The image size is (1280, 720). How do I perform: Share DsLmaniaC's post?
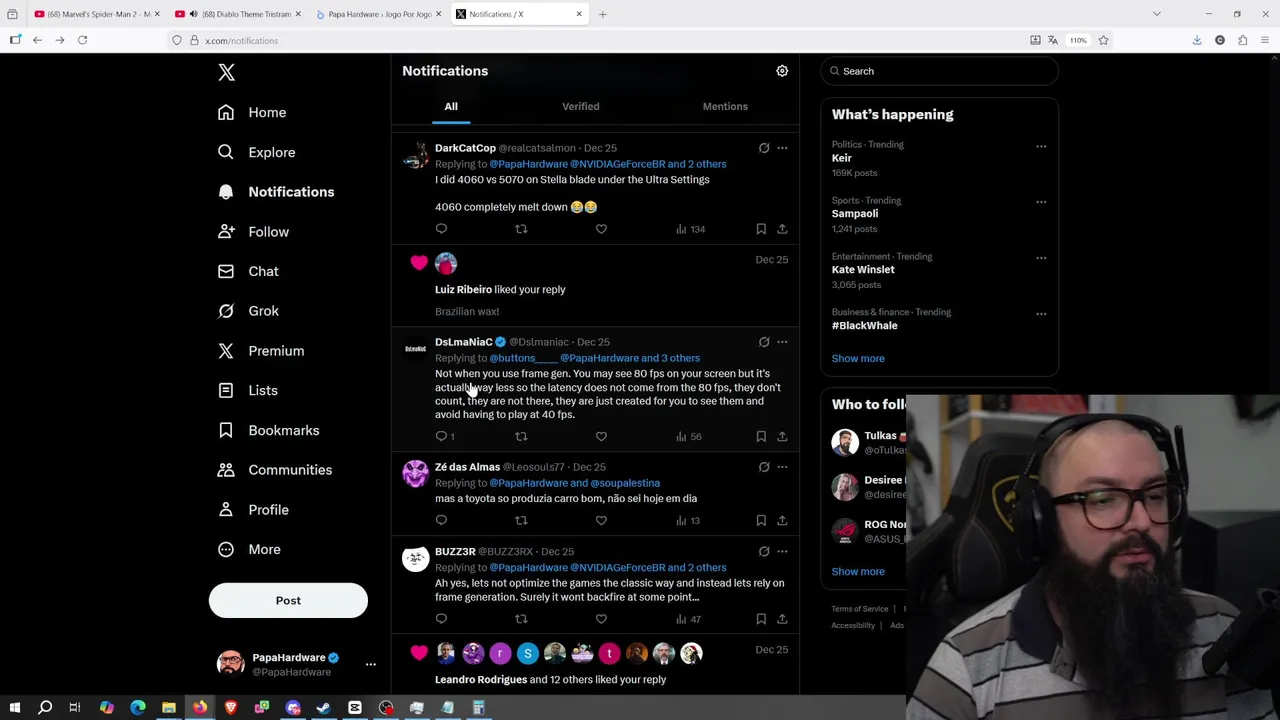[782, 436]
